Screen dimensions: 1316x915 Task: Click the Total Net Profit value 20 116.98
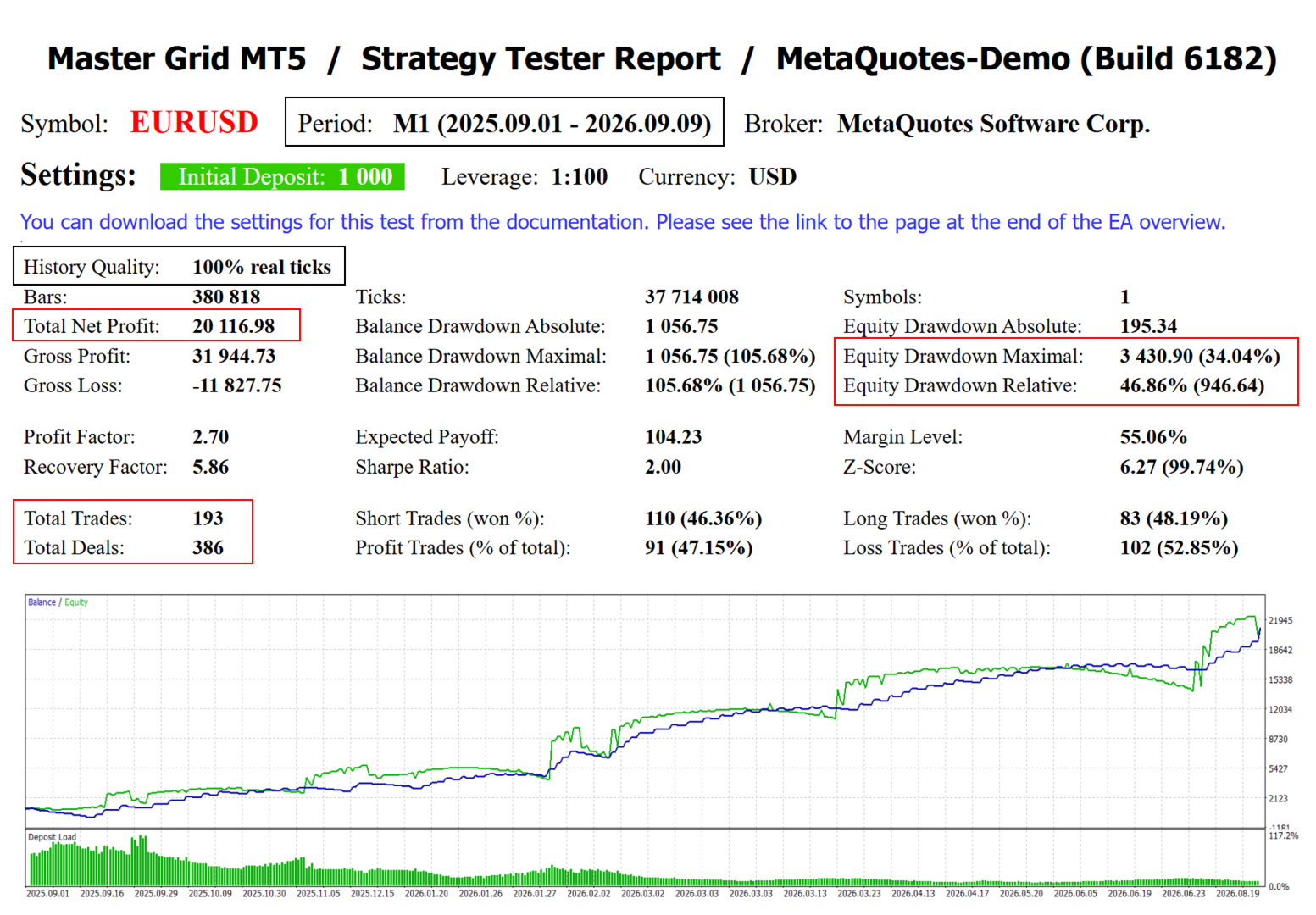point(234,326)
